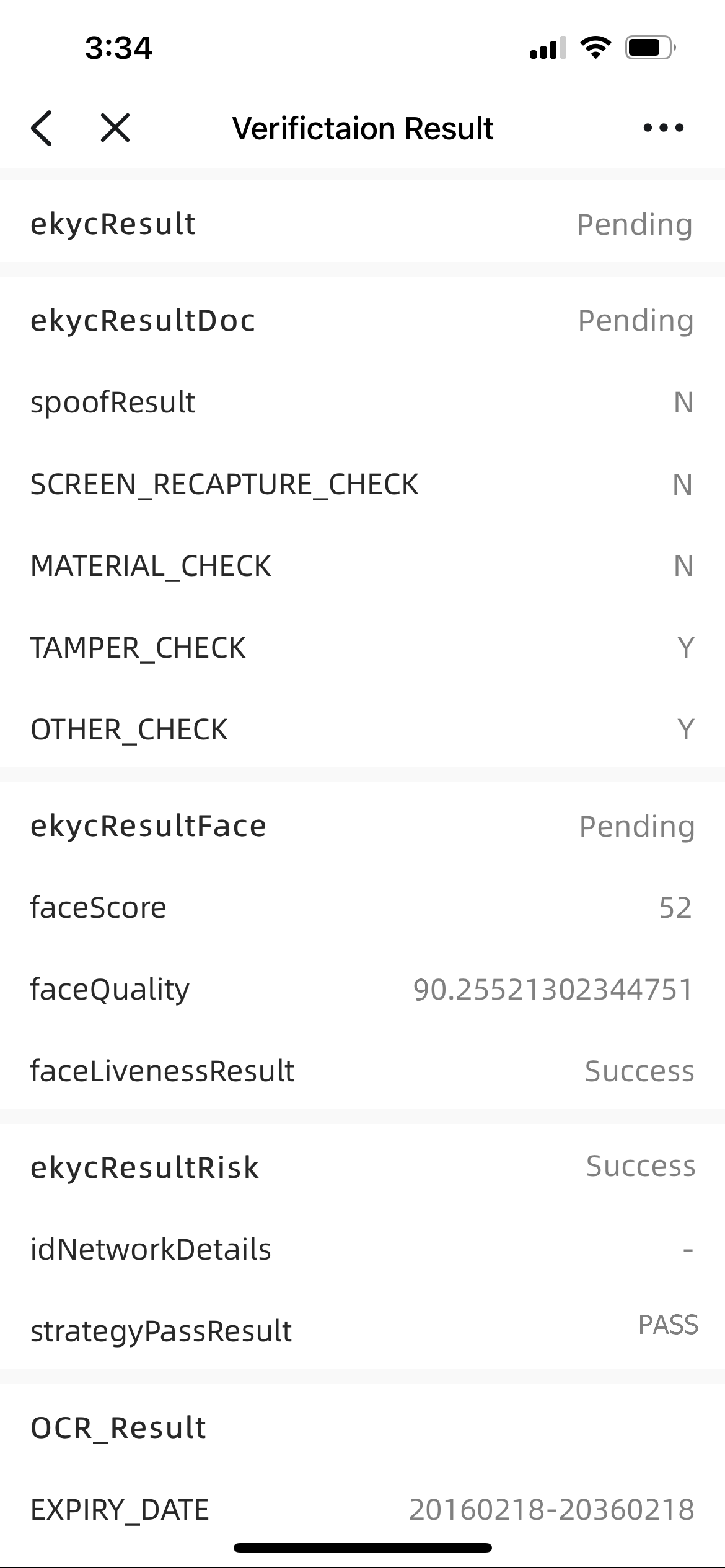Tap the home indicator bar
725x1568 pixels.
click(362, 1548)
